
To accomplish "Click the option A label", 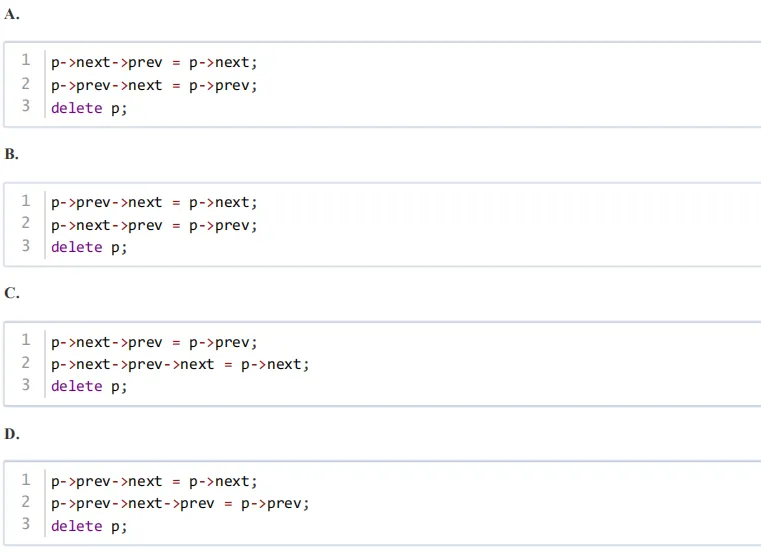I will (12, 15).
